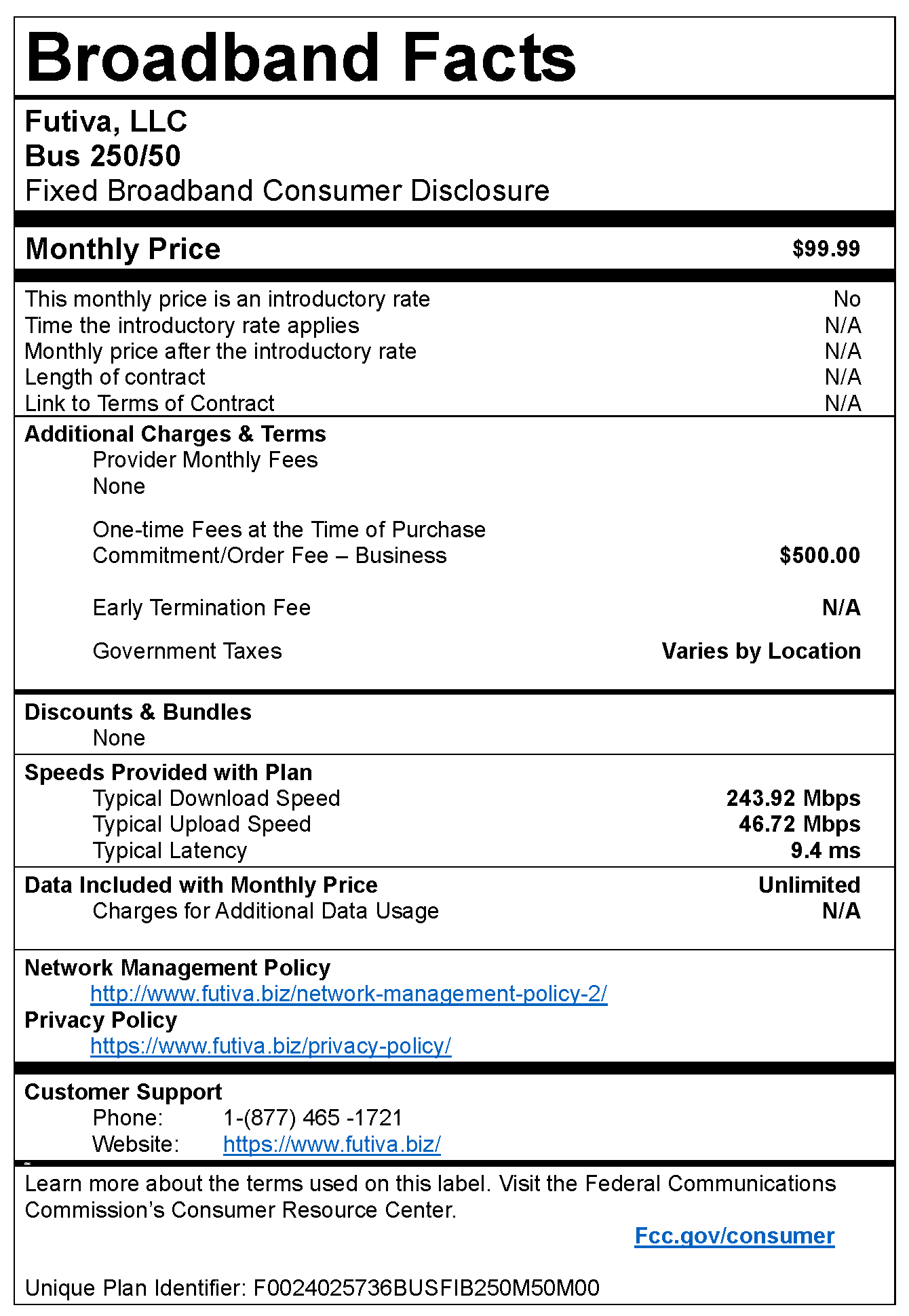The width and height of the screenshot is (909, 1316).
Task: Click the Broadband Facts title
Action: 301,57
